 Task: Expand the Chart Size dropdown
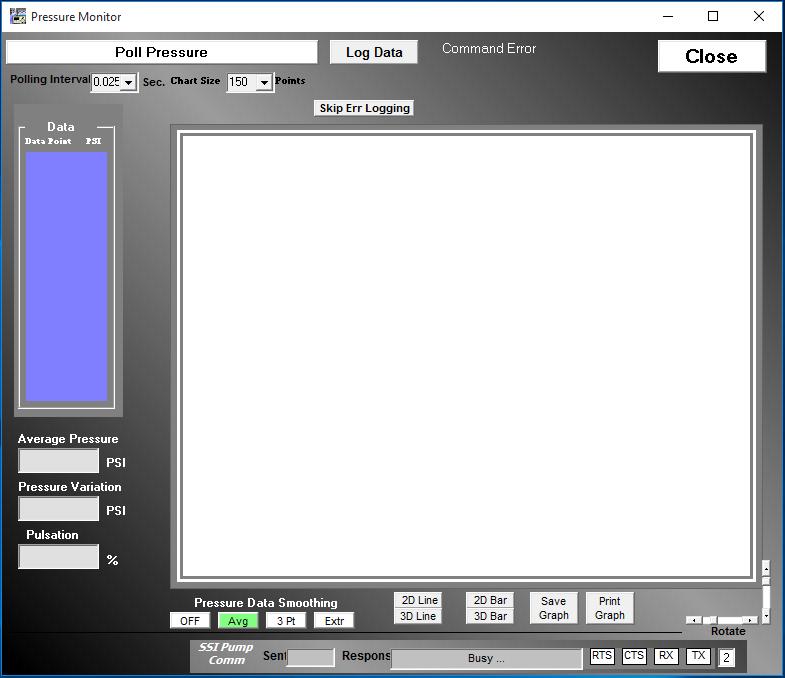pyautogui.click(x=264, y=82)
